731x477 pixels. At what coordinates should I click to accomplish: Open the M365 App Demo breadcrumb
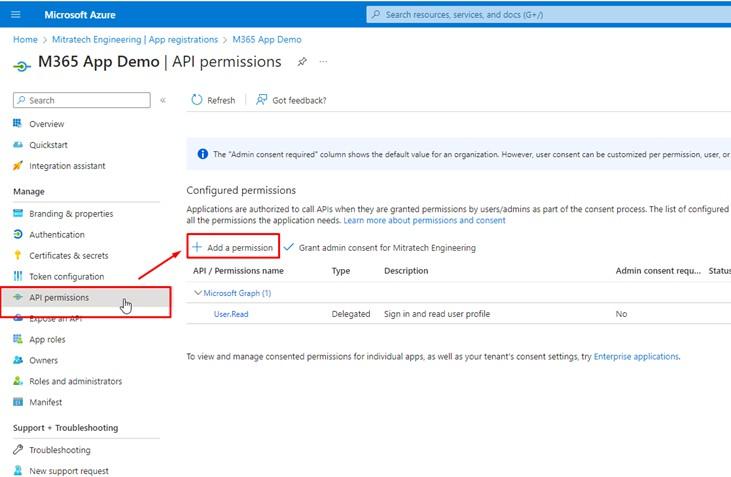click(x=267, y=40)
